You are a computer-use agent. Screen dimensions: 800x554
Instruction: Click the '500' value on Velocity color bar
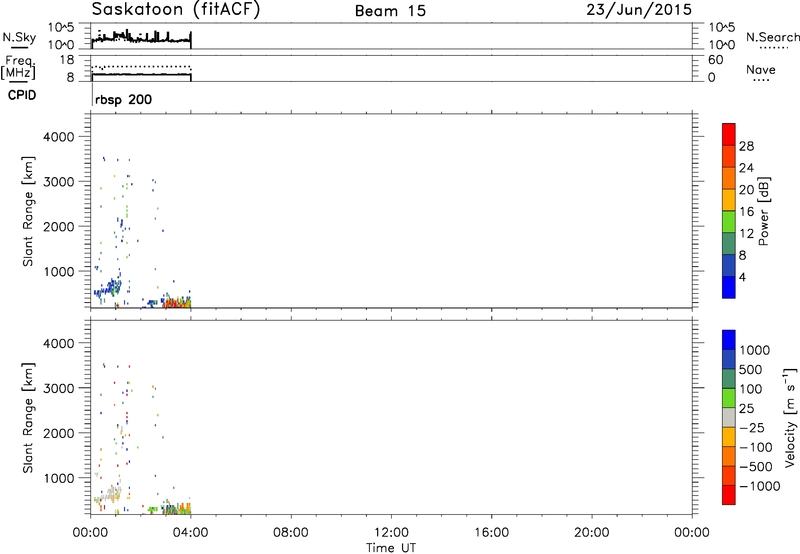pos(753,370)
